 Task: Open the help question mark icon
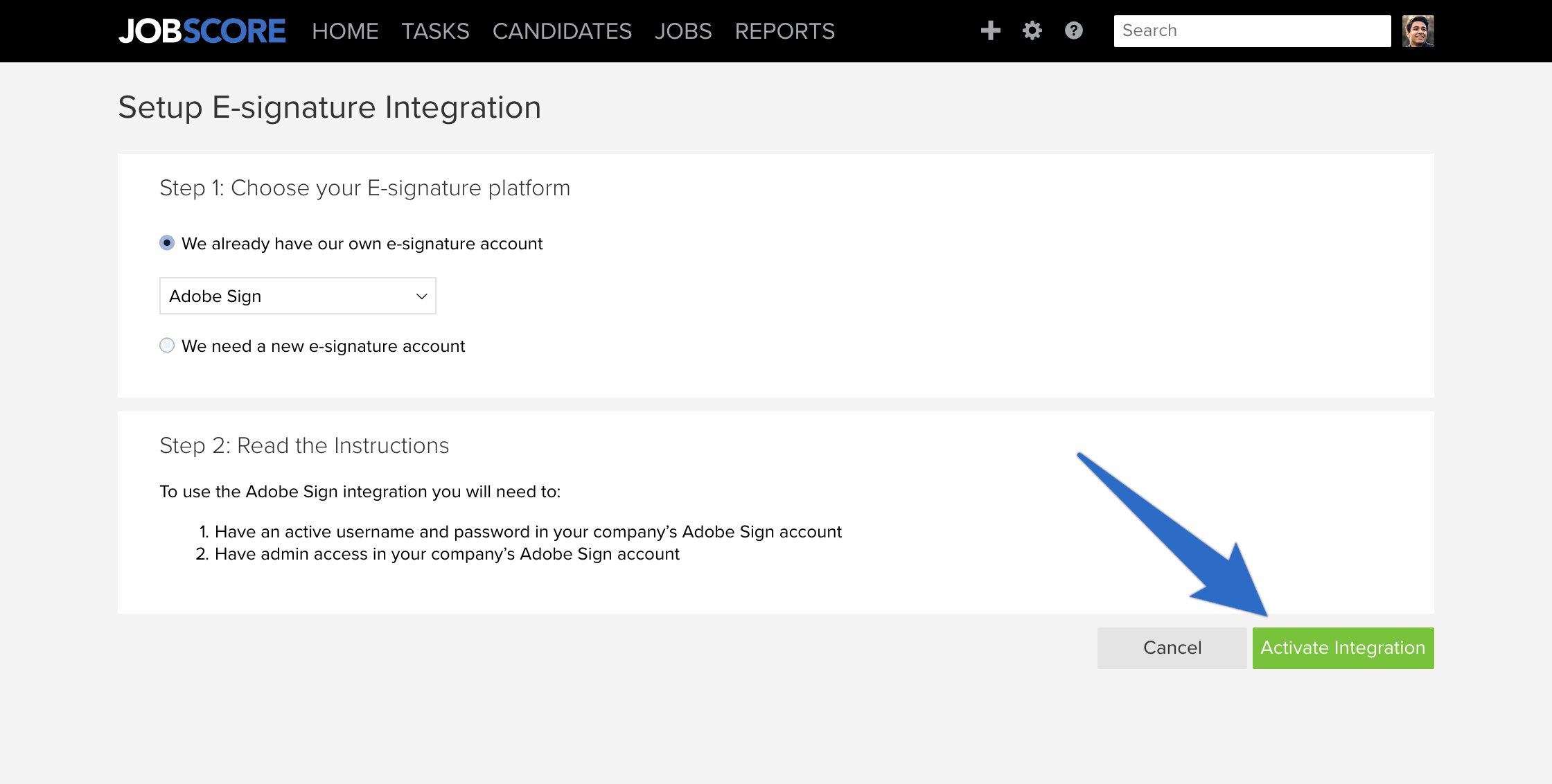click(1074, 30)
